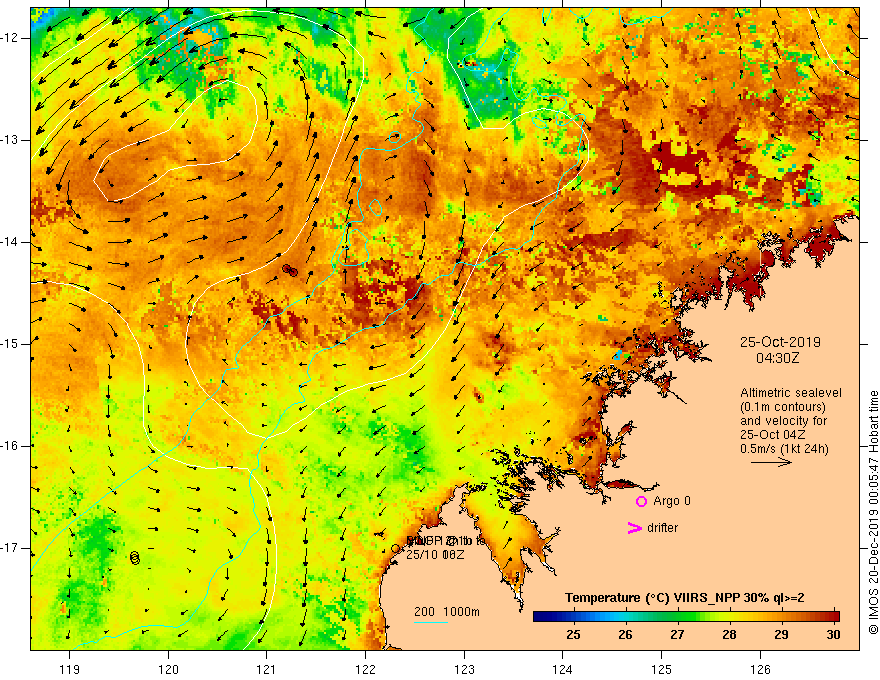Click the green section of color bar at 27
Screen dimensions: 880x680
(x=677, y=617)
